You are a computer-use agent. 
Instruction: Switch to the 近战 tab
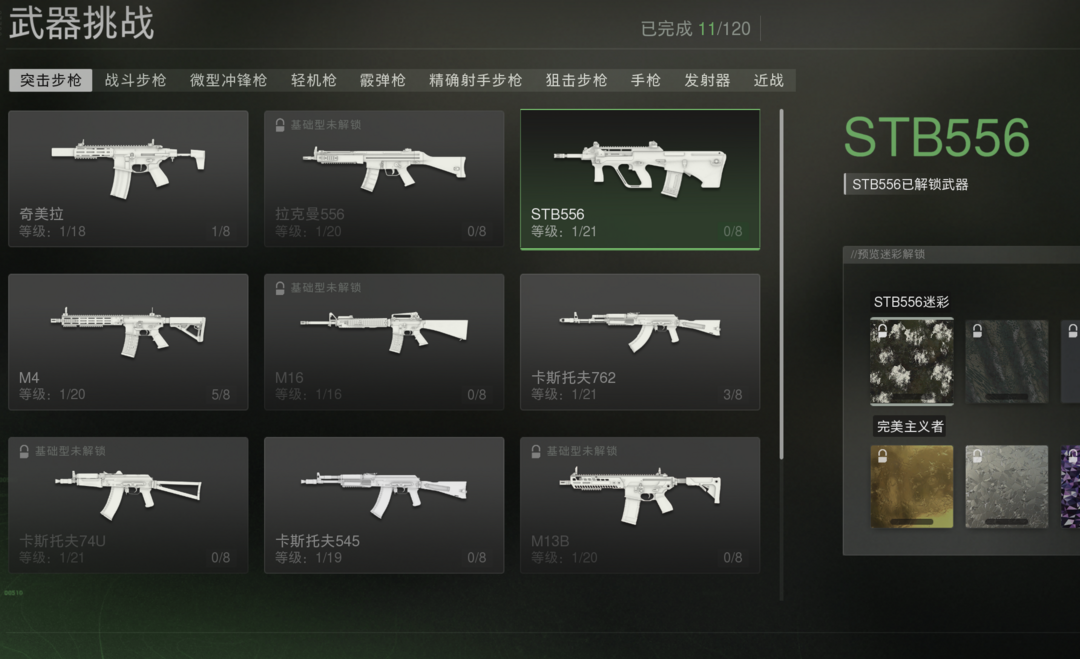click(x=768, y=81)
